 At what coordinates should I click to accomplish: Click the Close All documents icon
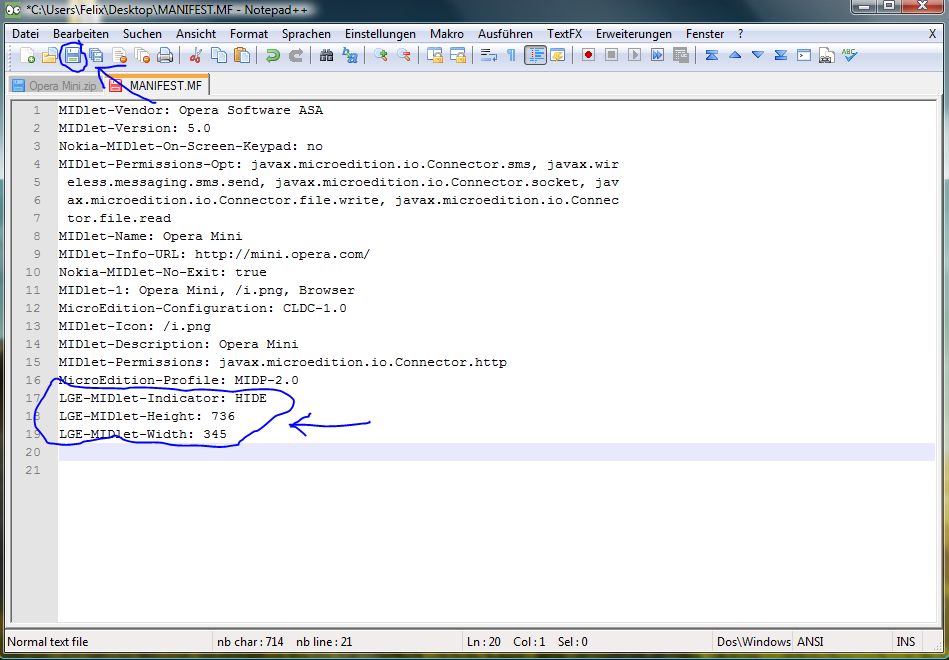point(142,56)
